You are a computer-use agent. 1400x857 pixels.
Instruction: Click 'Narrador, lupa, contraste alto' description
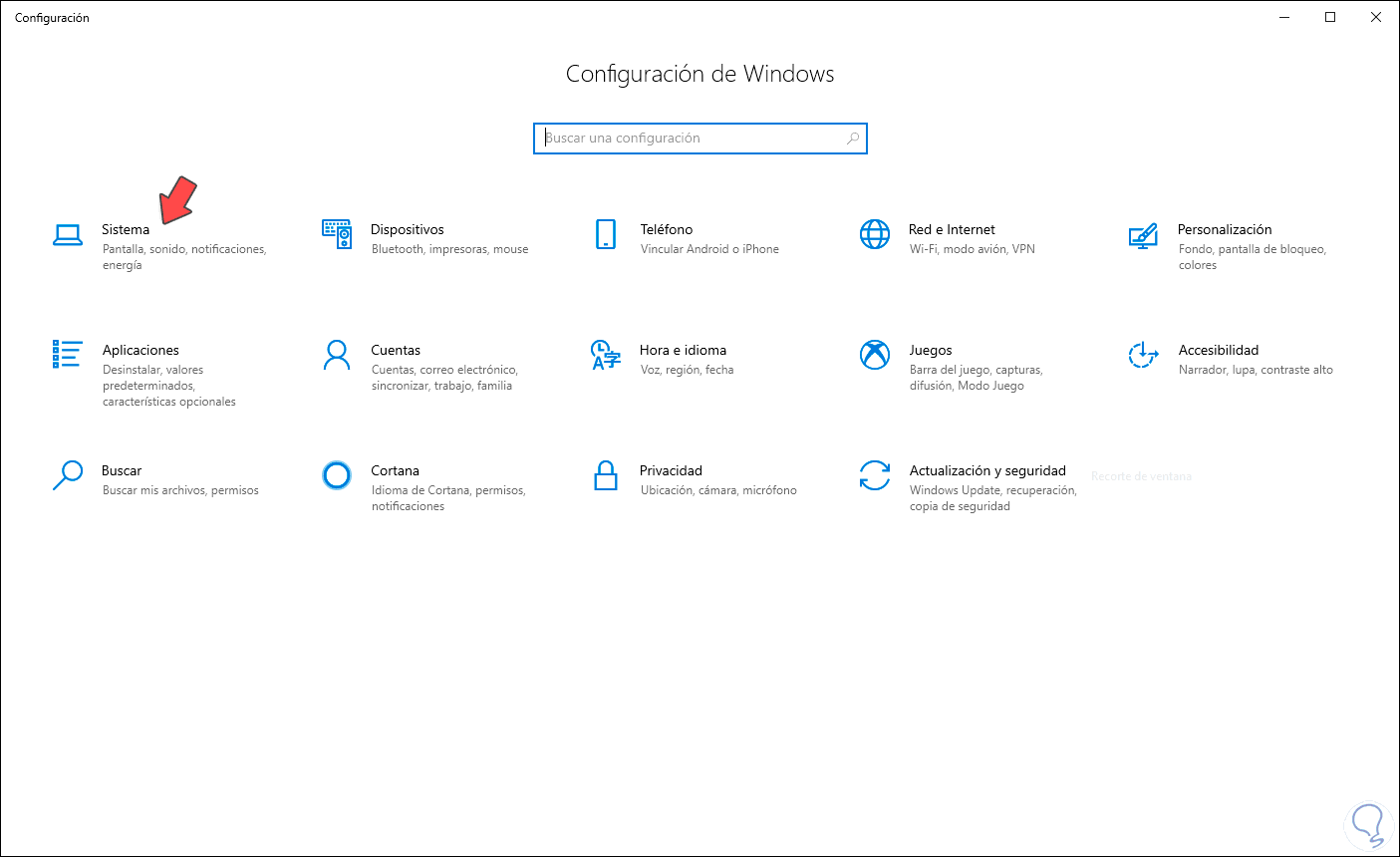click(x=1256, y=370)
